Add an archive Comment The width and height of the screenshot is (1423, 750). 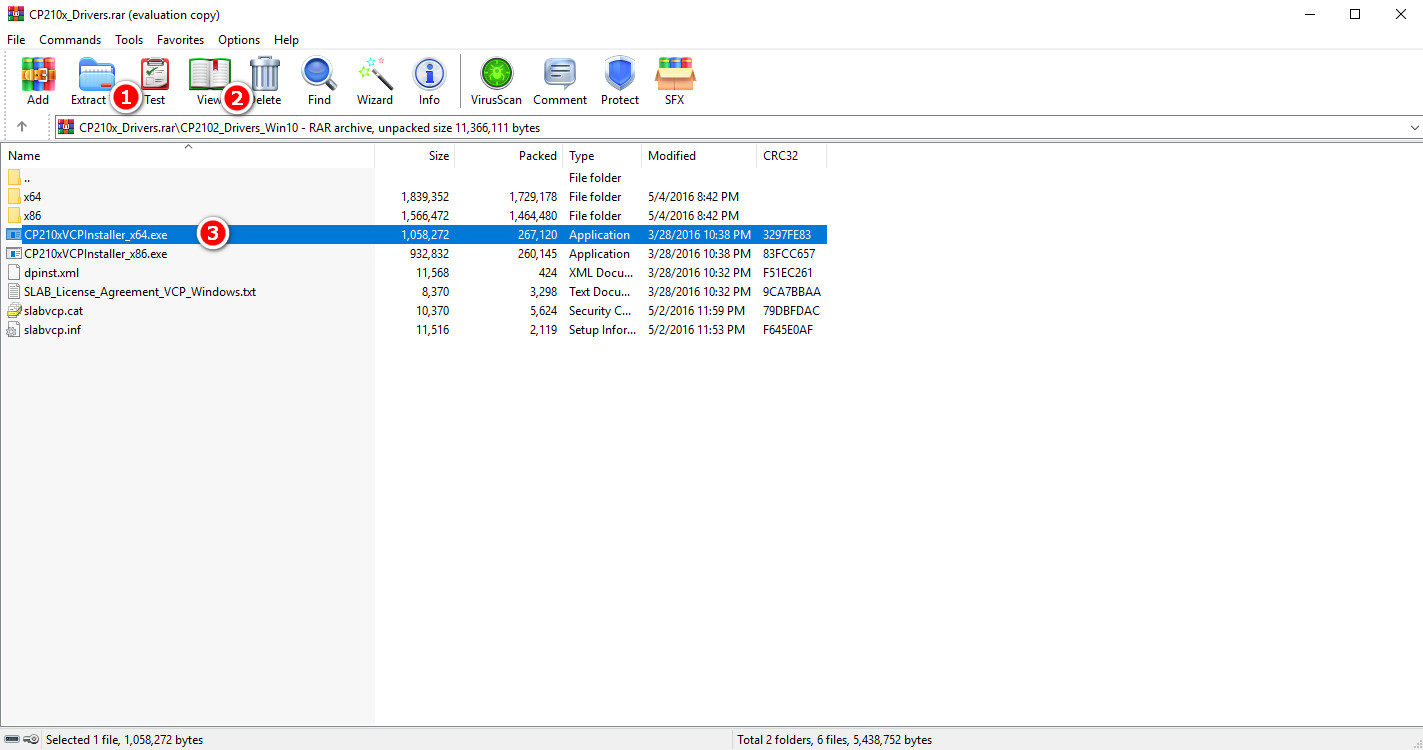(560, 80)
